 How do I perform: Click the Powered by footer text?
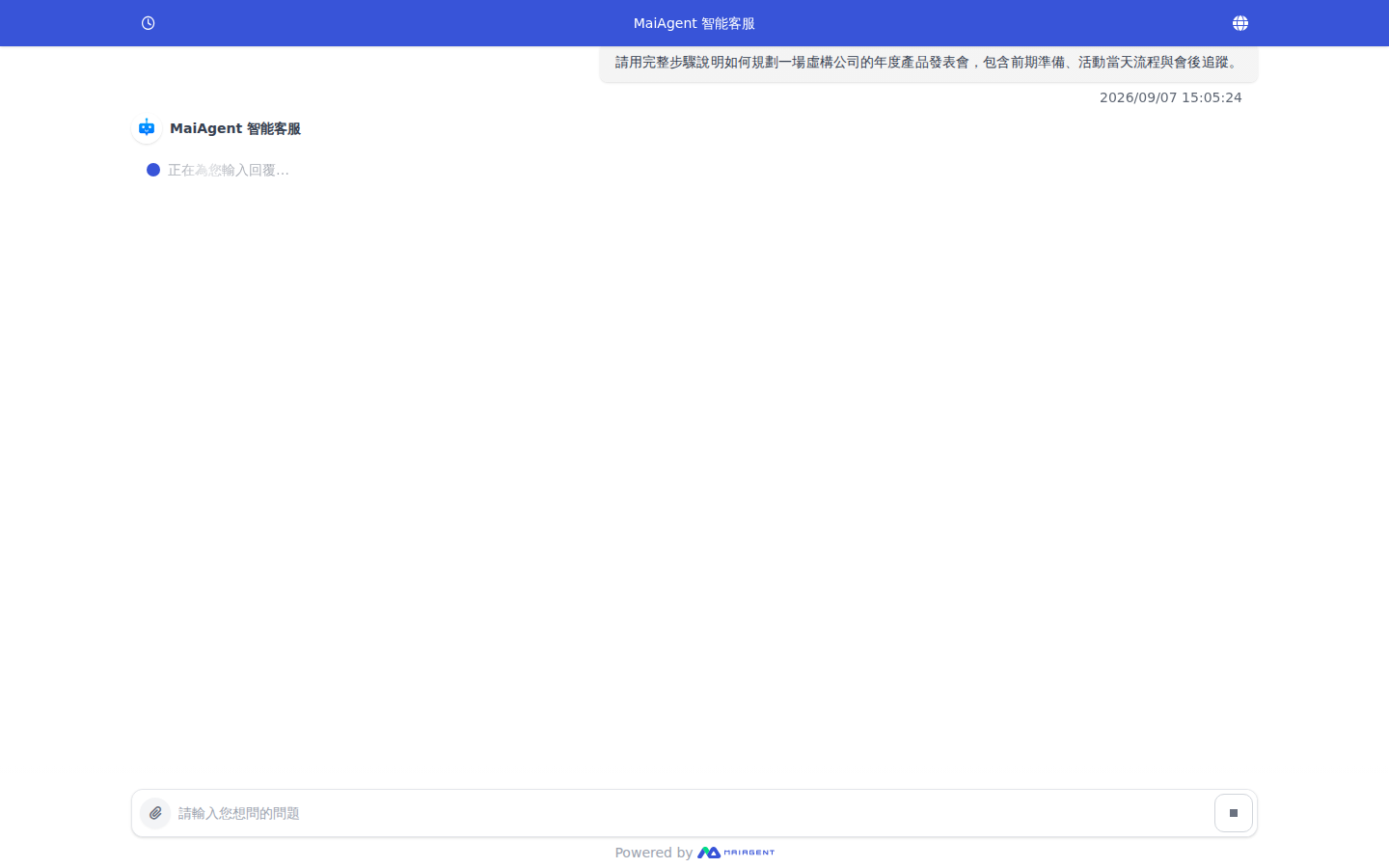653,853
